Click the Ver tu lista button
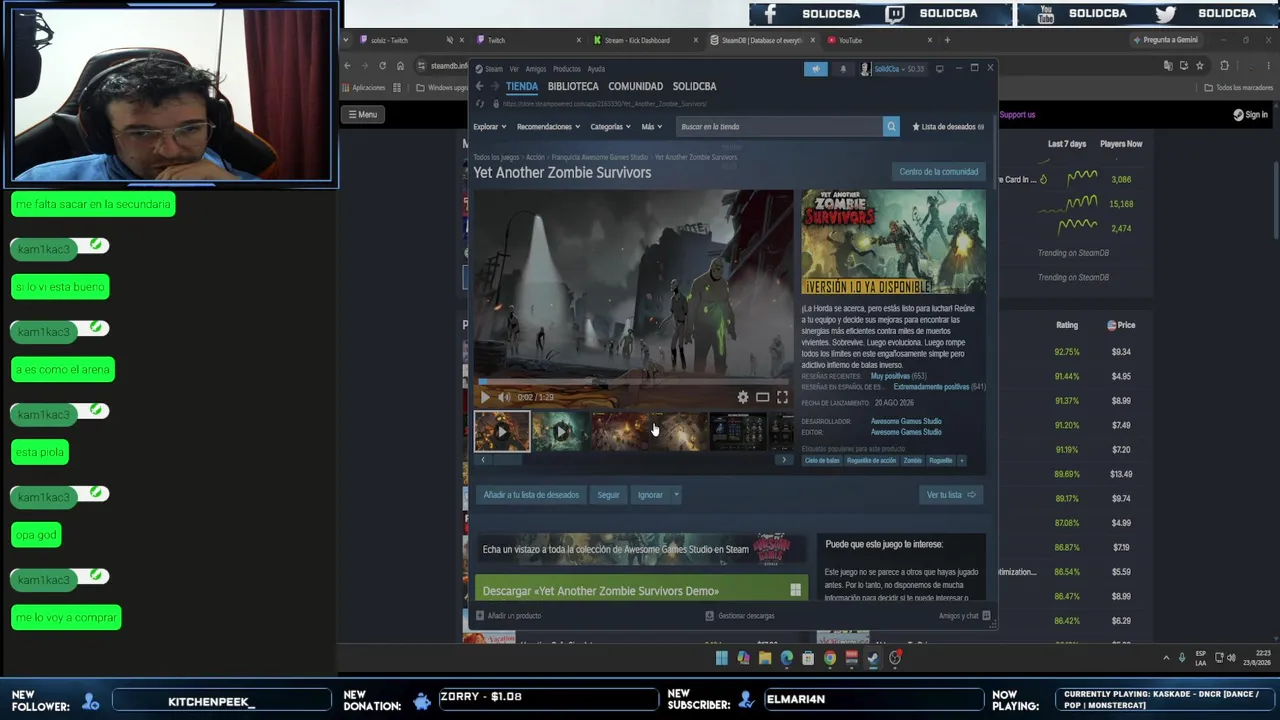Image resolution: width=1280 pixels, height=720 pixels. [951, 495]
